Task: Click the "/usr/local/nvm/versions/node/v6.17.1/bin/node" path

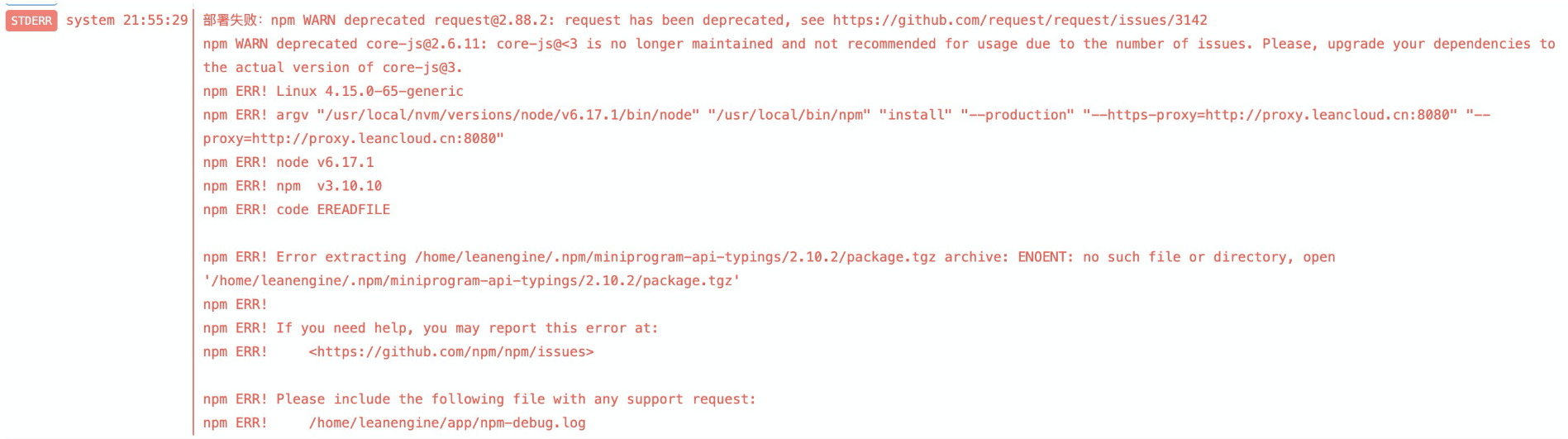Action: click(508, 115)
